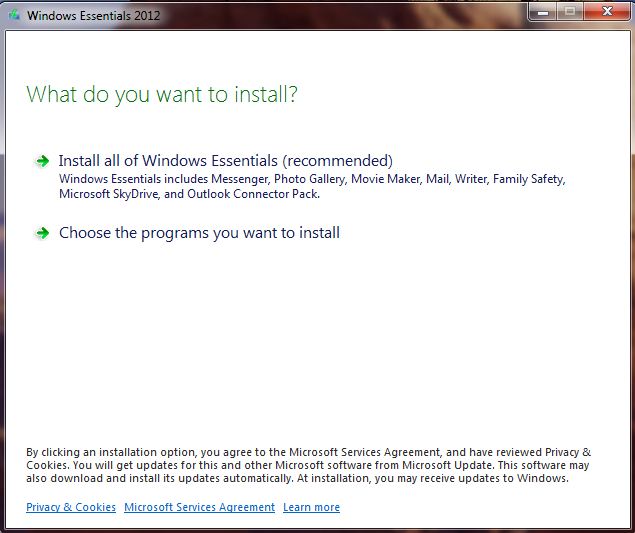Click the "What do you want to install?" heading

tap(162, 95)
